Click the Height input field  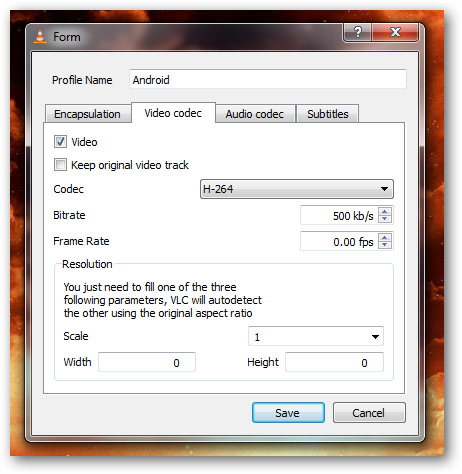(334, 362)
